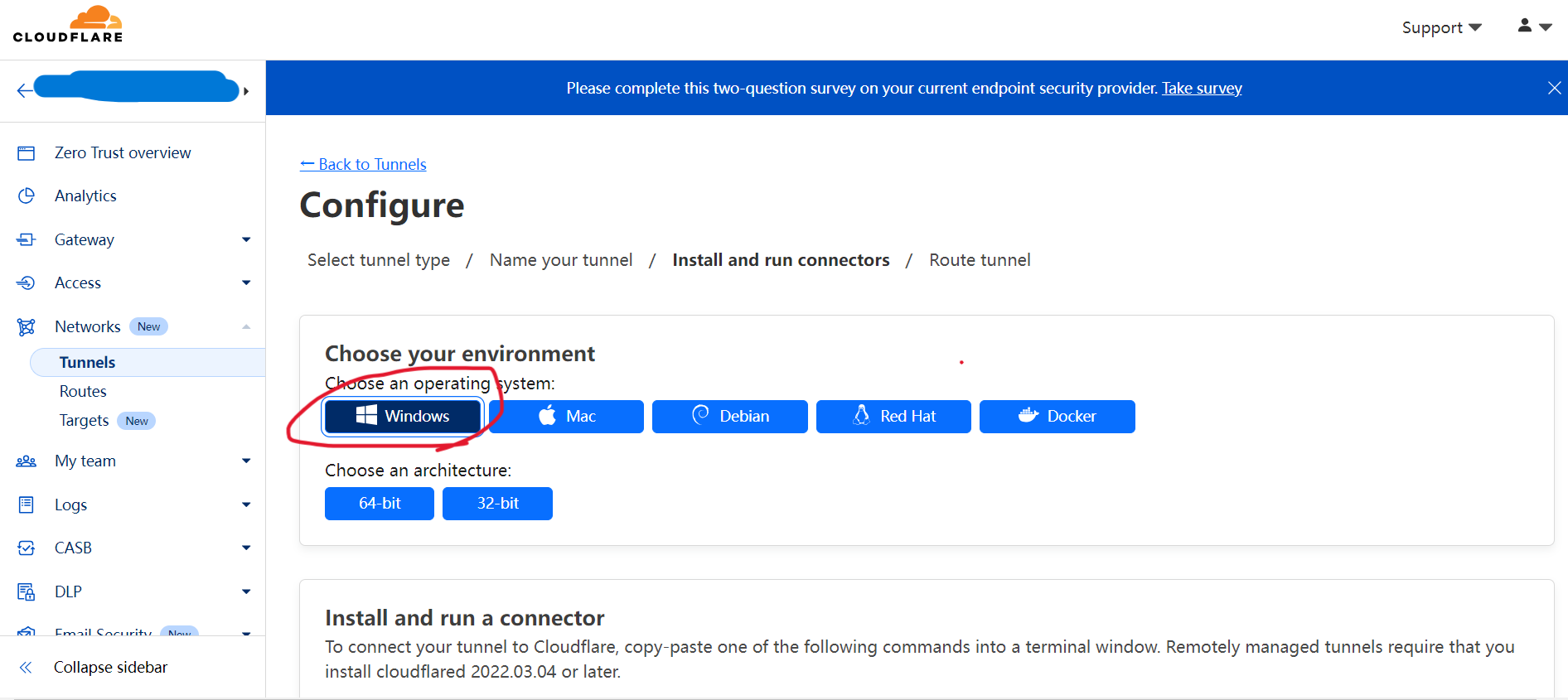This screenshot has height=700, width=1568.
Task: Click the Collapse sidebar label
Action: tap(110, 668)
